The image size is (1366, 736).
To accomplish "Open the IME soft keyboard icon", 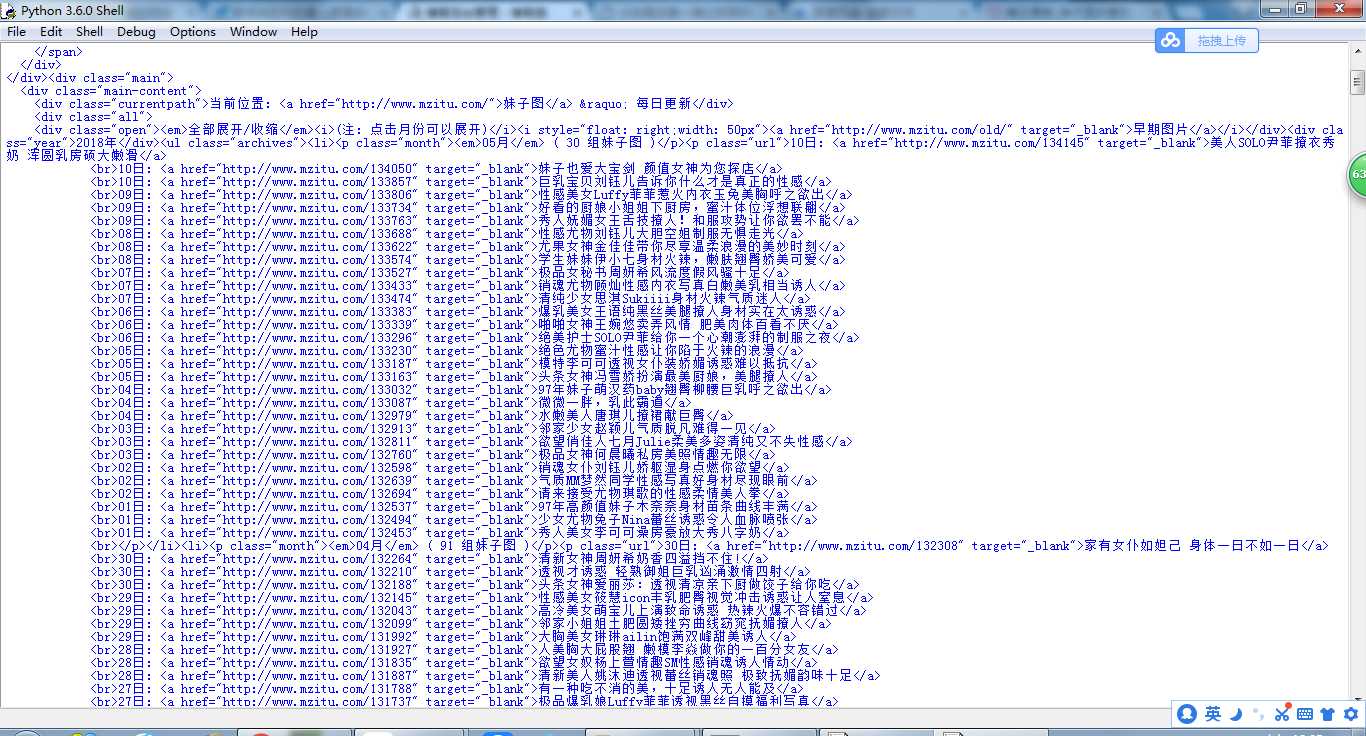I will point(1305,714).
